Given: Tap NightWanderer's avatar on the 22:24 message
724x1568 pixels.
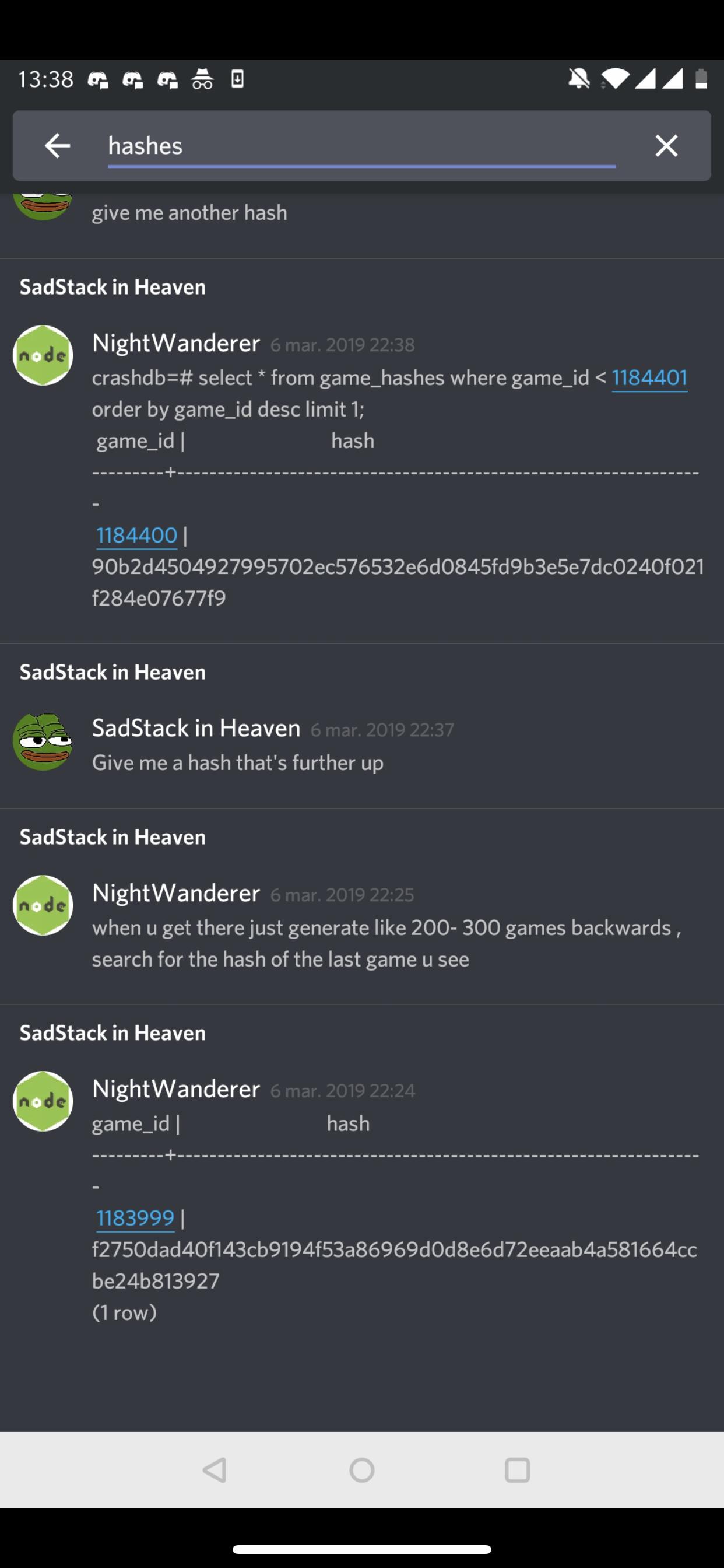Looking at the screenshot, I should (x=43, y=1102).
